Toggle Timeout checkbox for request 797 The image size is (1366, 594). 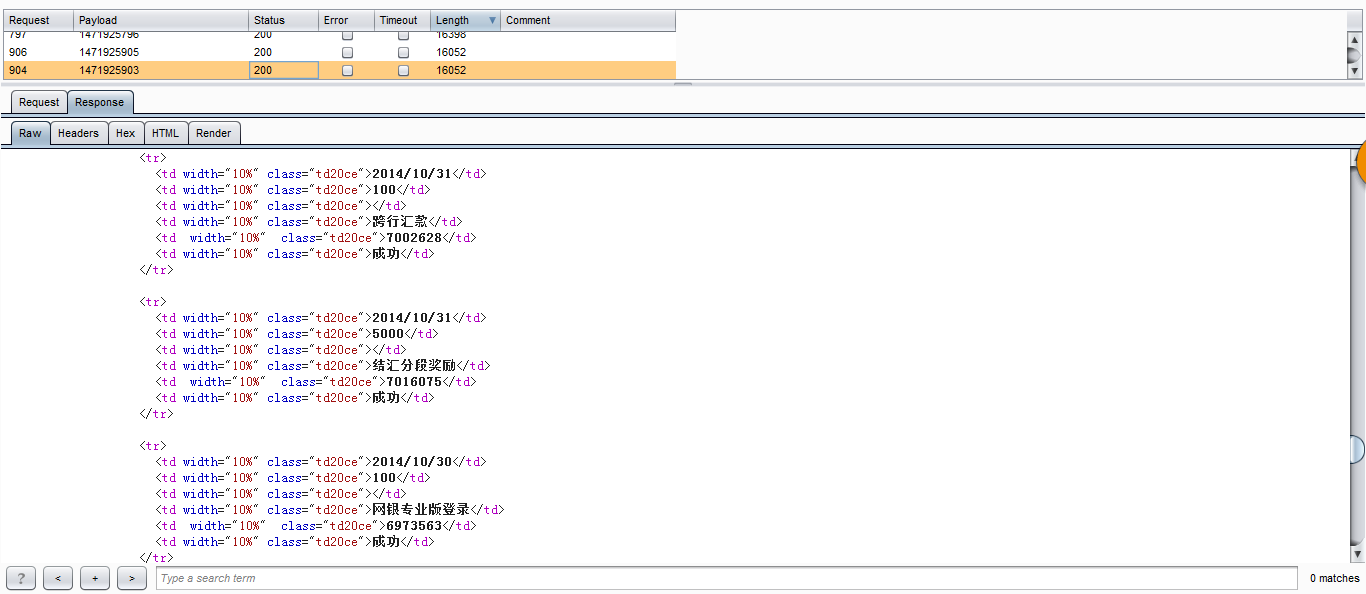403,35
